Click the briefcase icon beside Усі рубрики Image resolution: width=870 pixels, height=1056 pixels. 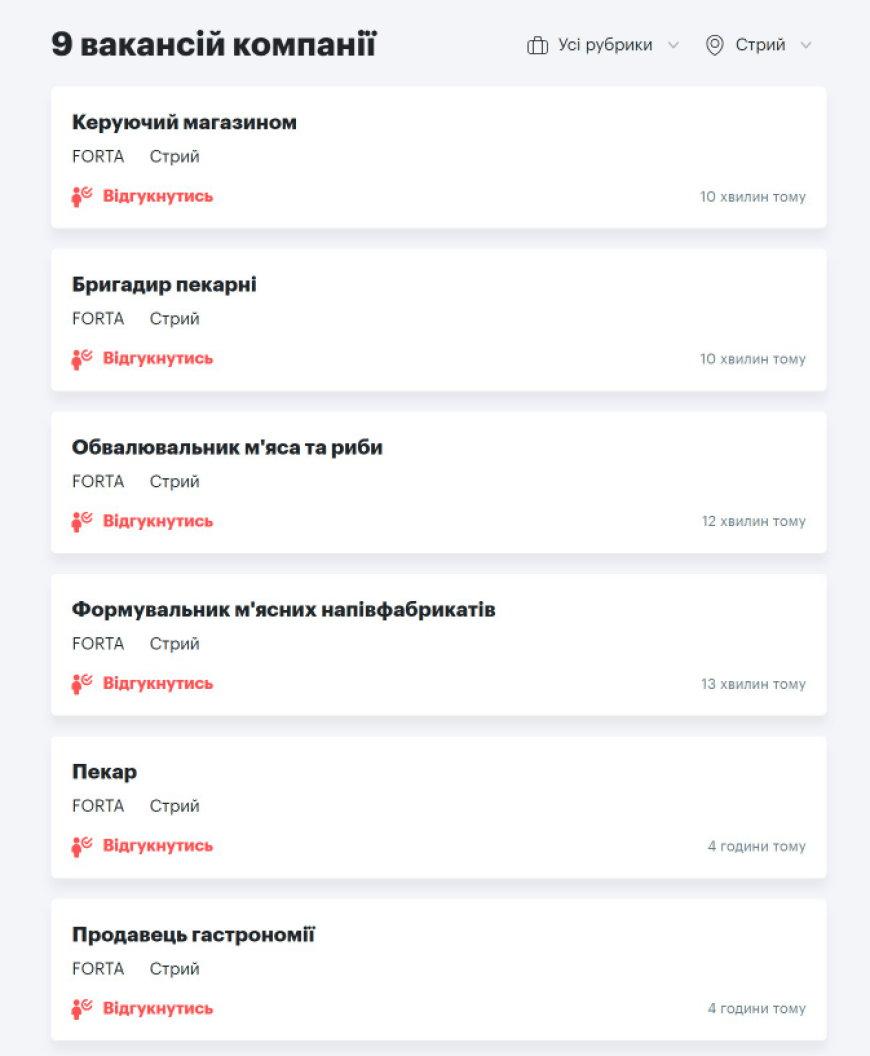538,46
